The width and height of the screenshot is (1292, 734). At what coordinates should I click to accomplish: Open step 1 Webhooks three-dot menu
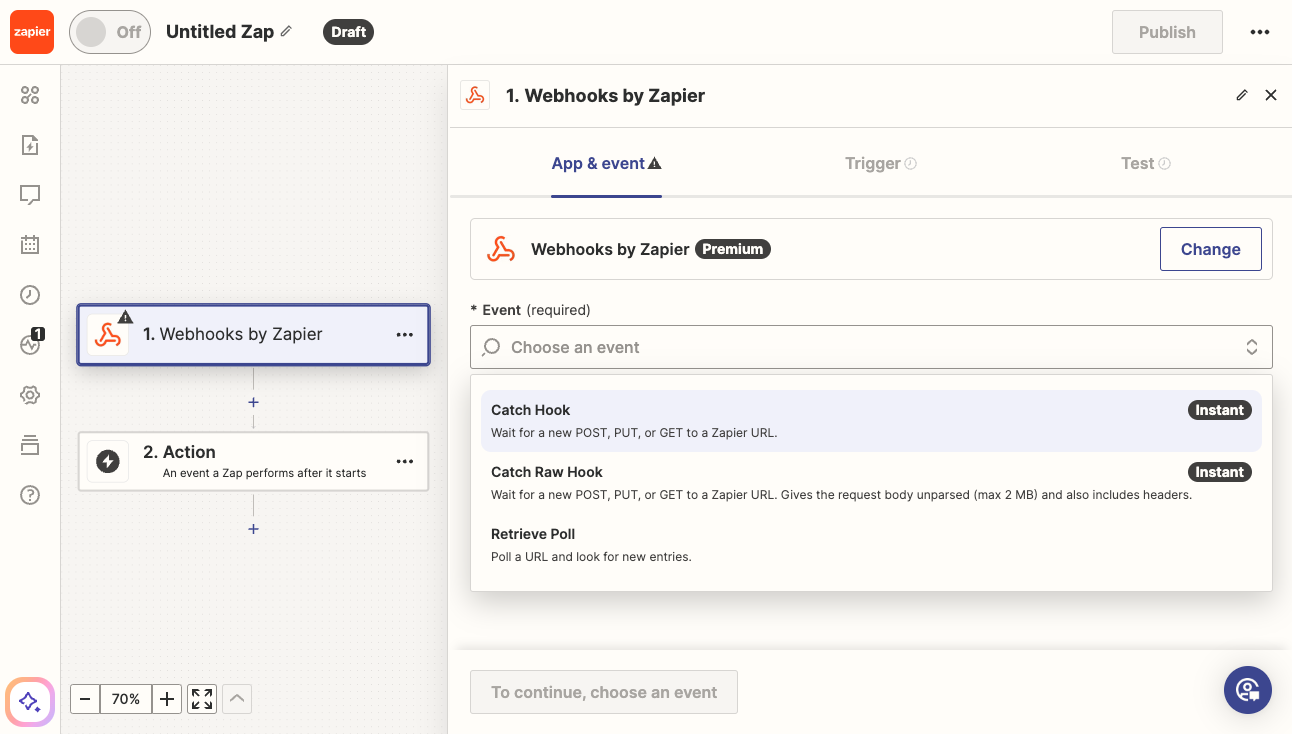(405, 335)
